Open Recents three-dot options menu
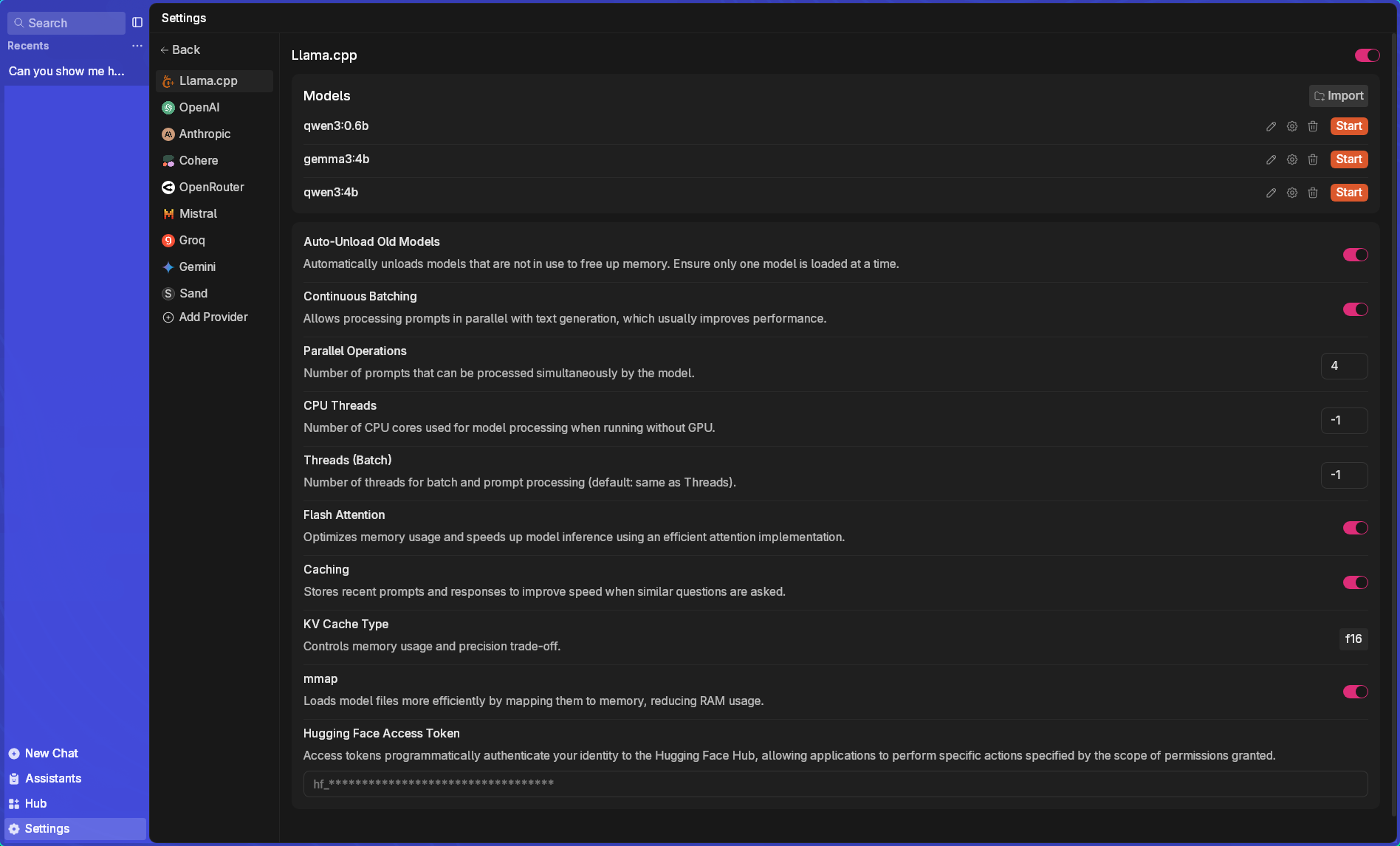 tap(137, 46)
